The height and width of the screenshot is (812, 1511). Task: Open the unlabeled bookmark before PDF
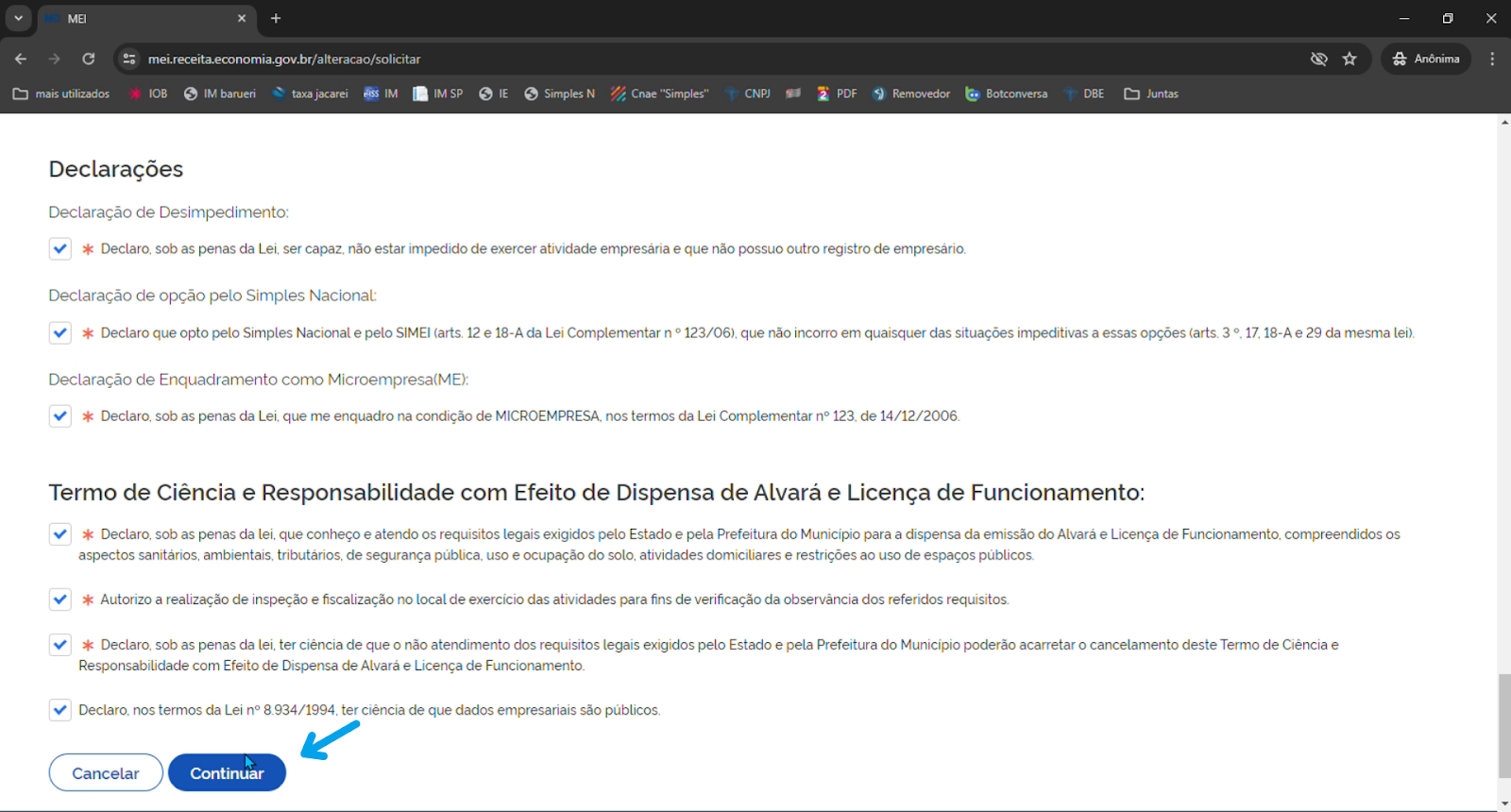[x=793, y=93]
